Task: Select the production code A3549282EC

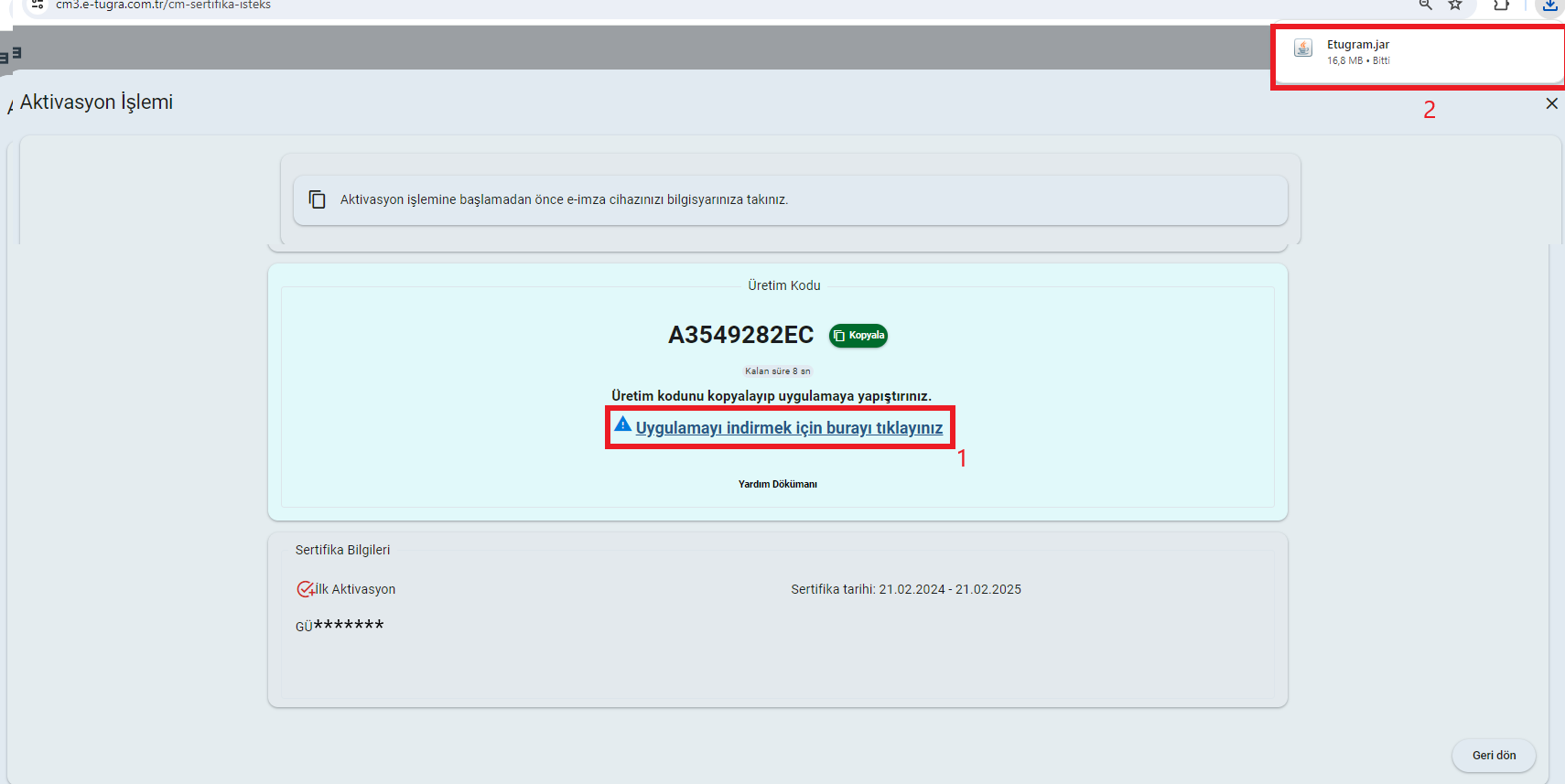Action: [x=740, y=335]
